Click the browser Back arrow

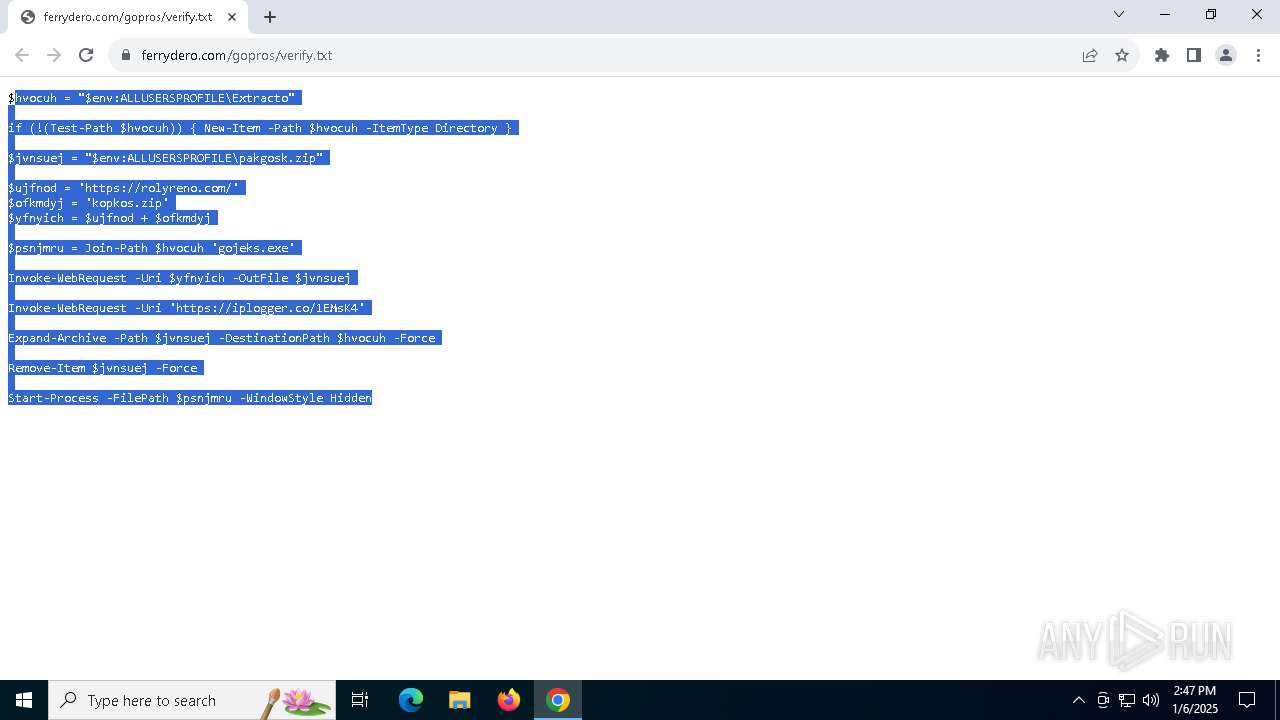tap(22, 55)
